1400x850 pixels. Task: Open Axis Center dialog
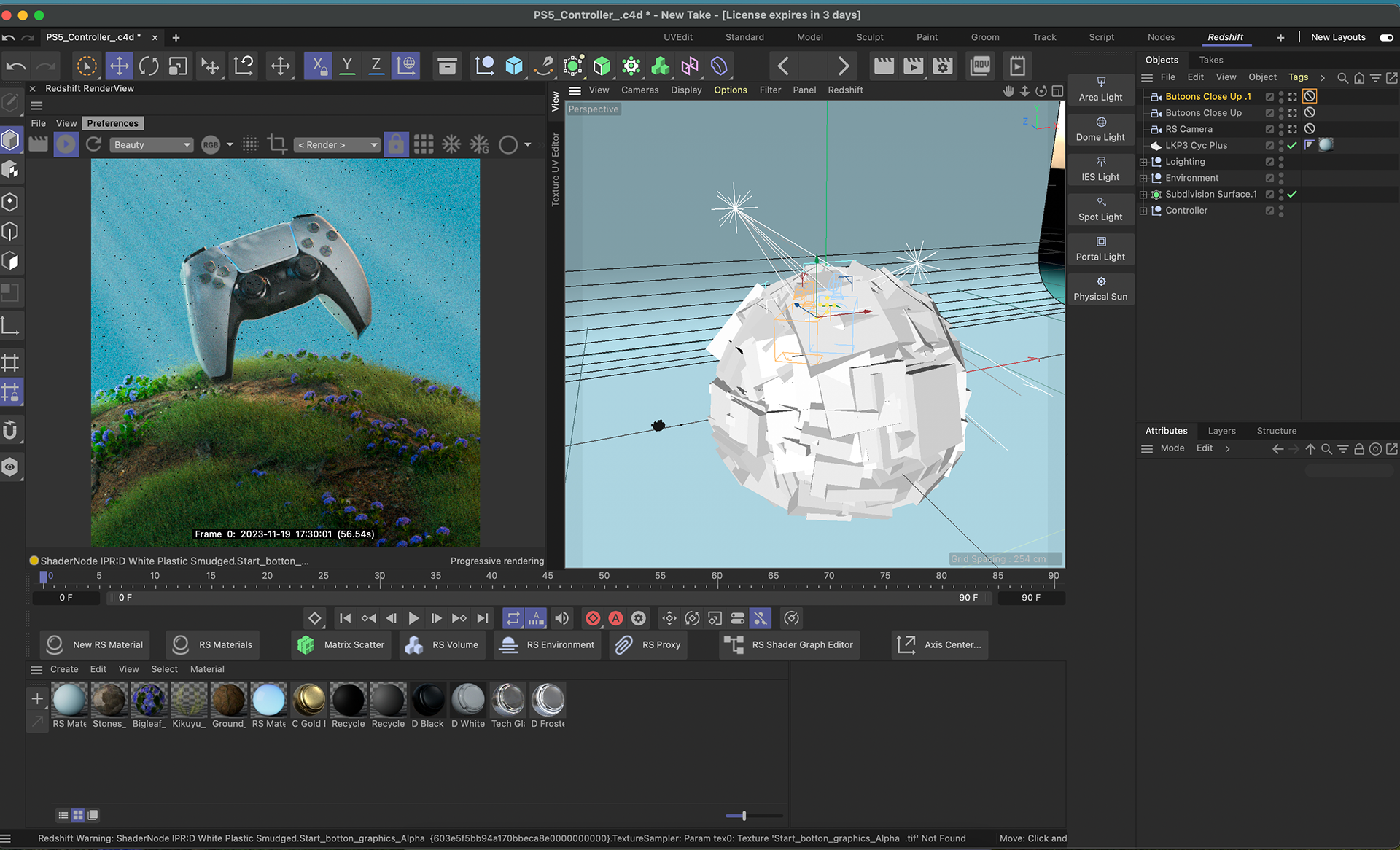click(x=939, y=644)
